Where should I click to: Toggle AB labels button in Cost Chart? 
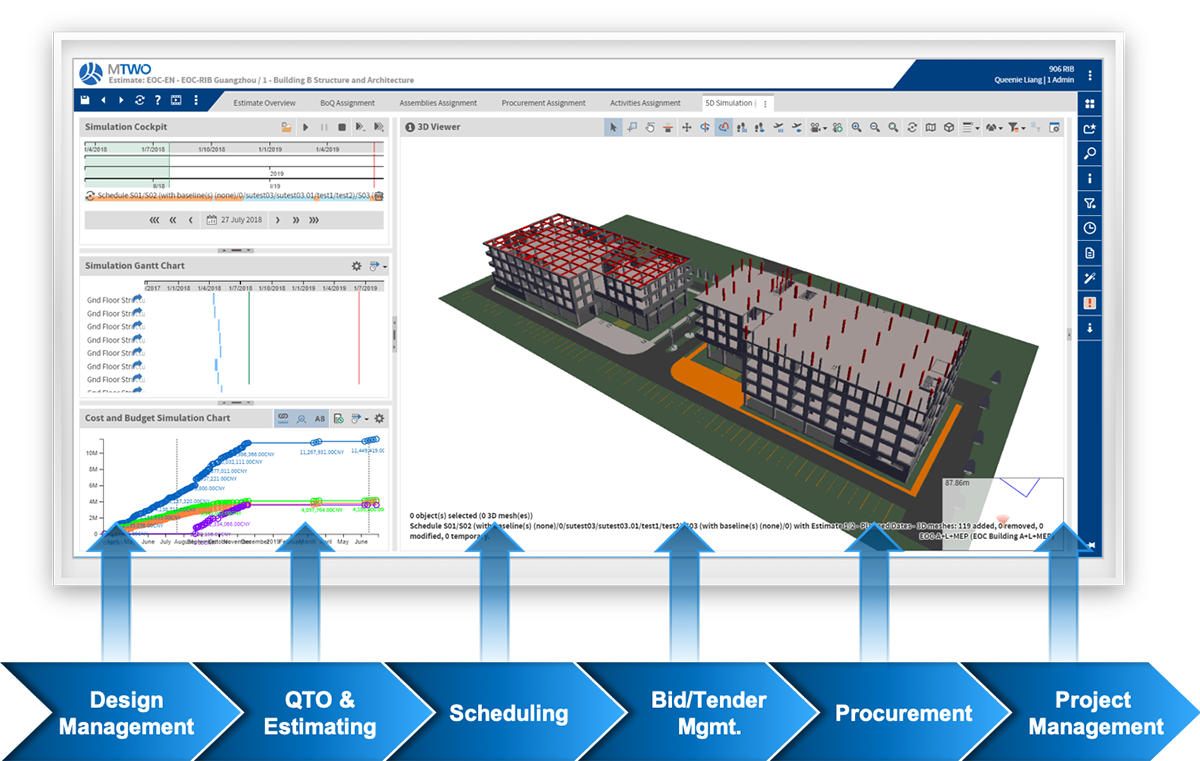pos(320,418)
